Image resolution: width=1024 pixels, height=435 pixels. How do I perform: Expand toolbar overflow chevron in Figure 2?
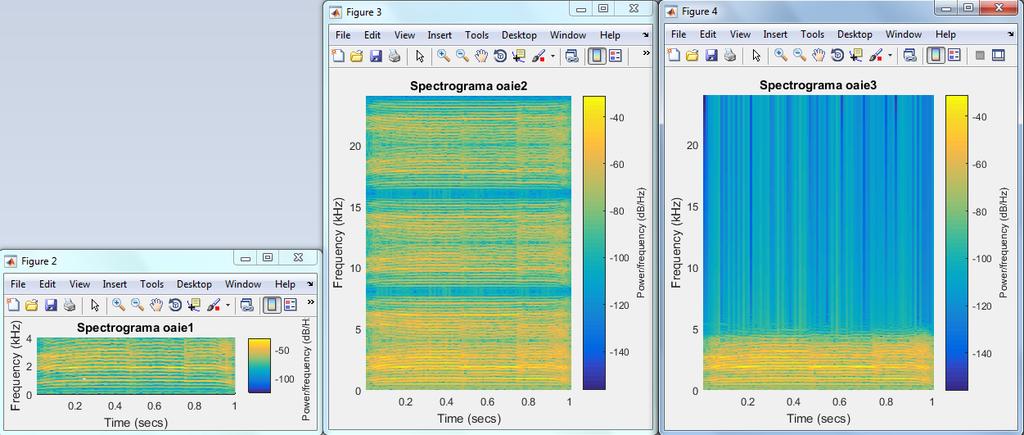[x=311, y=302]
